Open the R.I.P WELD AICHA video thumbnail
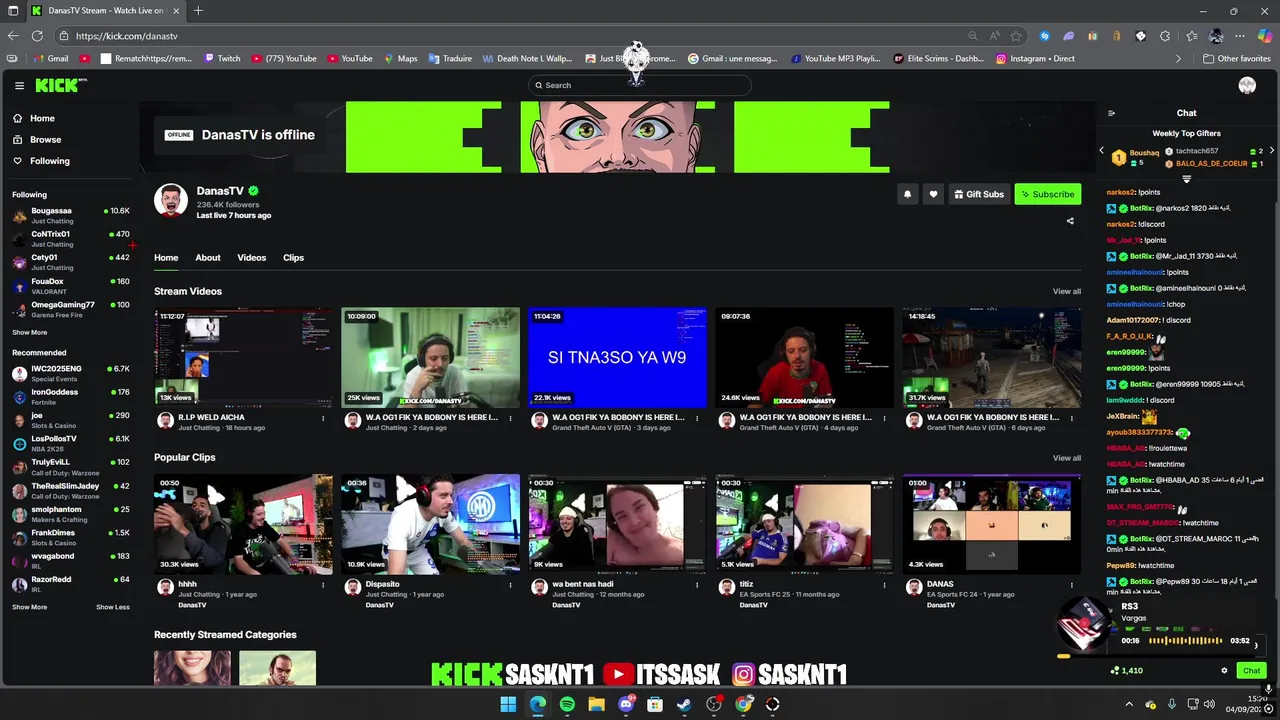The width and height of the screenshot is (1280, 720). pyautogui.click(x=243, y=357)
